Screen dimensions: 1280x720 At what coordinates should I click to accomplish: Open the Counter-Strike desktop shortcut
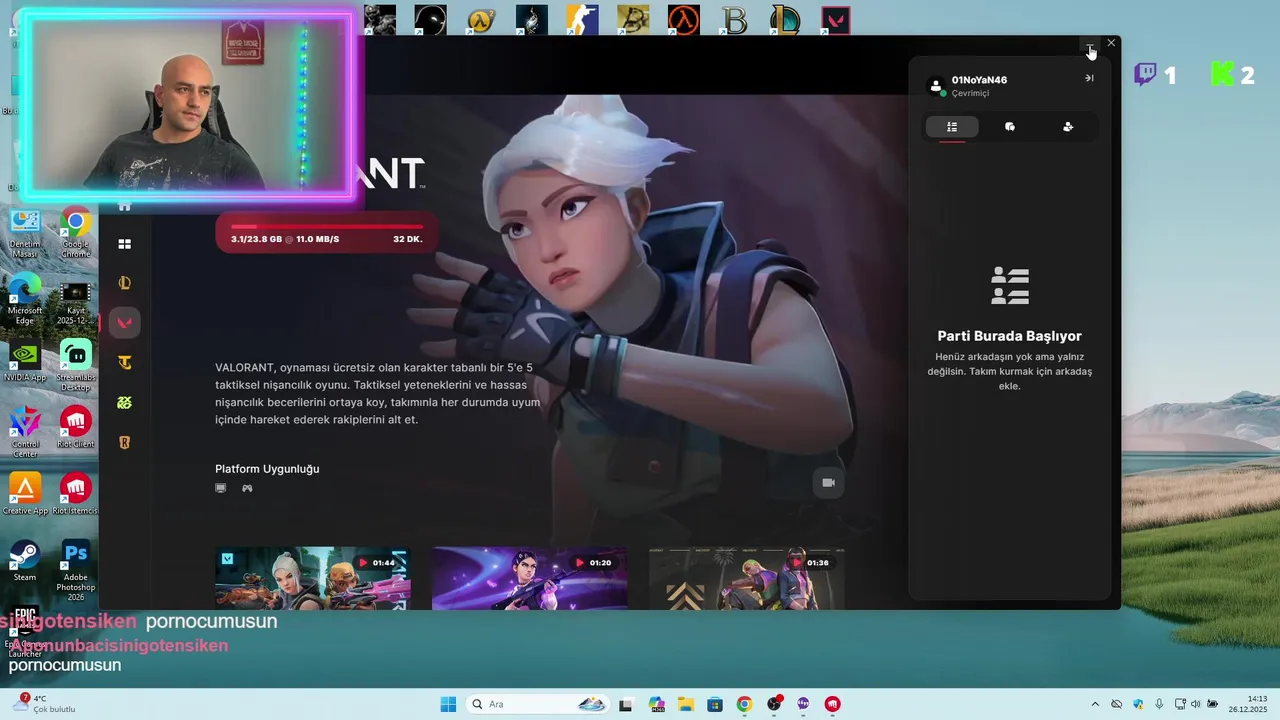[583, 19]
